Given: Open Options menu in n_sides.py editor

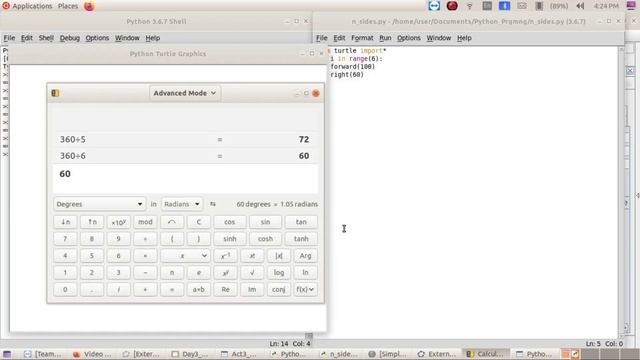Looking at the screenshot, I should click(x=409, y=38).
